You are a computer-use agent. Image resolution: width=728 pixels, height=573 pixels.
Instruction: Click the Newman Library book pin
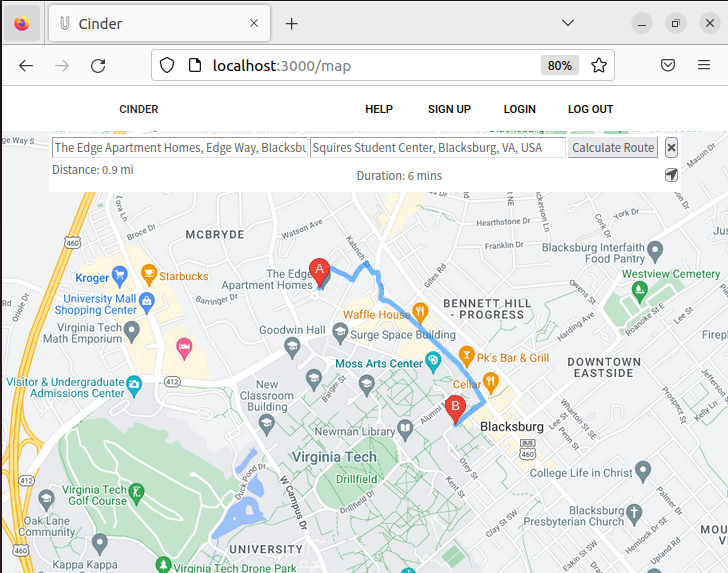pyautogui.click(x=405, y=430)
